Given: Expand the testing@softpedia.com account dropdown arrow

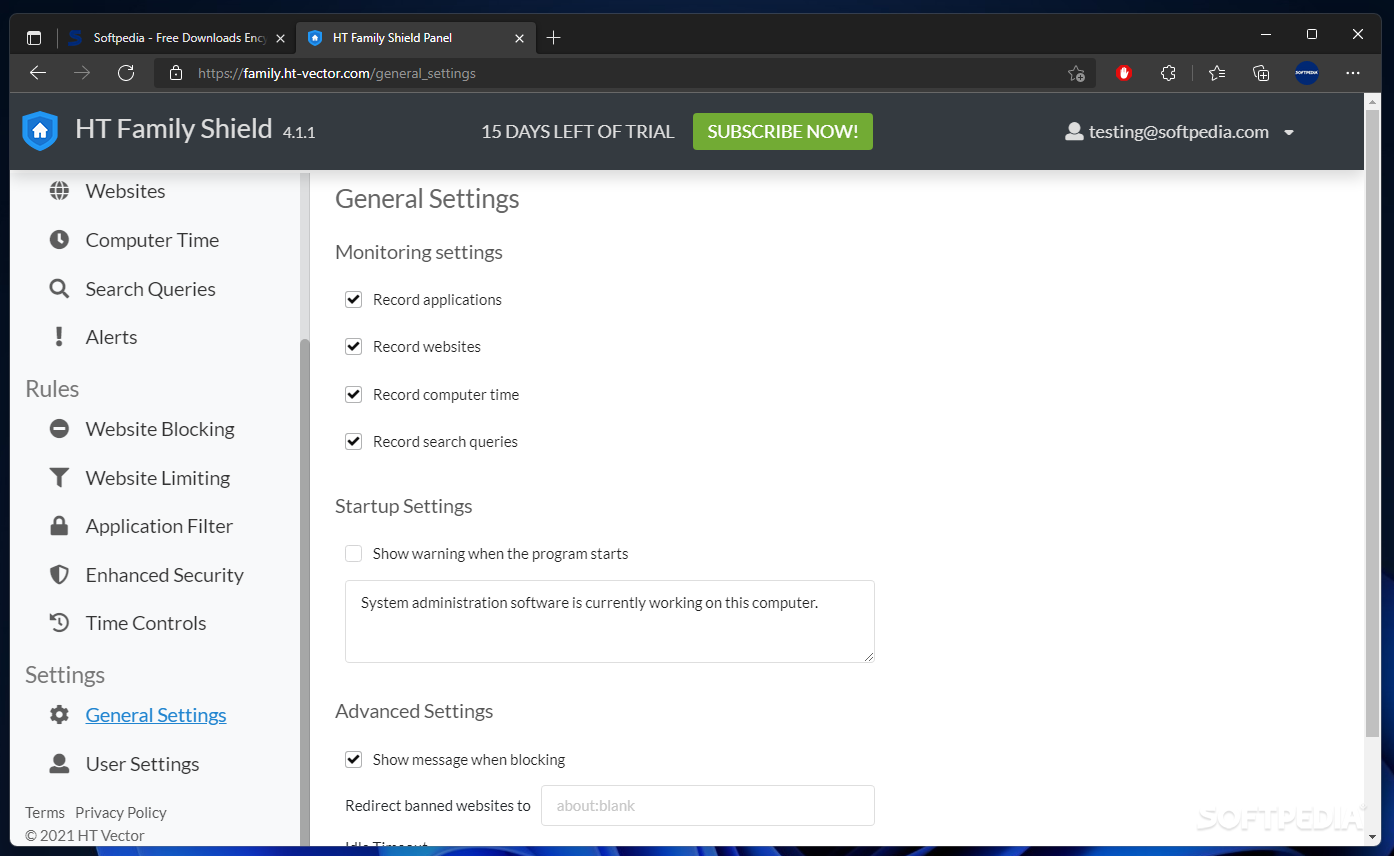Looking at the screenshot, I should [1289, 132].
